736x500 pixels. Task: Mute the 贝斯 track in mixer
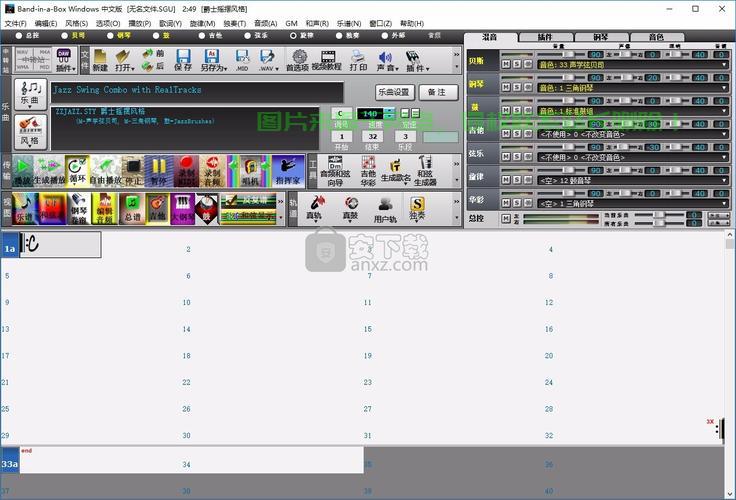point(506,64)
